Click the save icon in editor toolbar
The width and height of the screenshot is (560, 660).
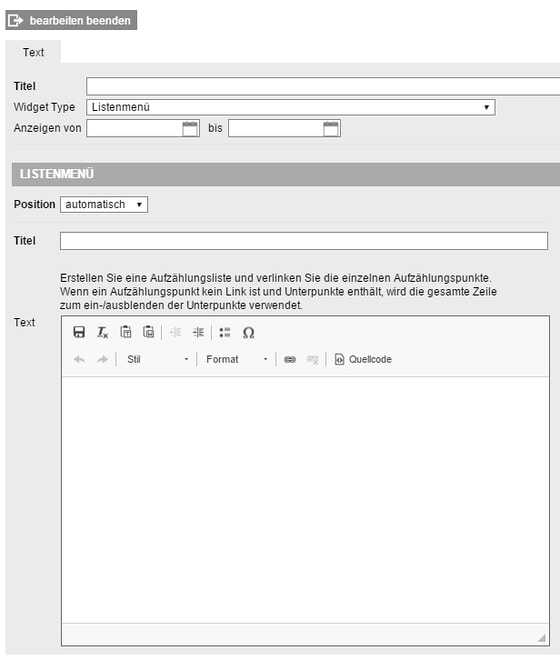(79, 333)
